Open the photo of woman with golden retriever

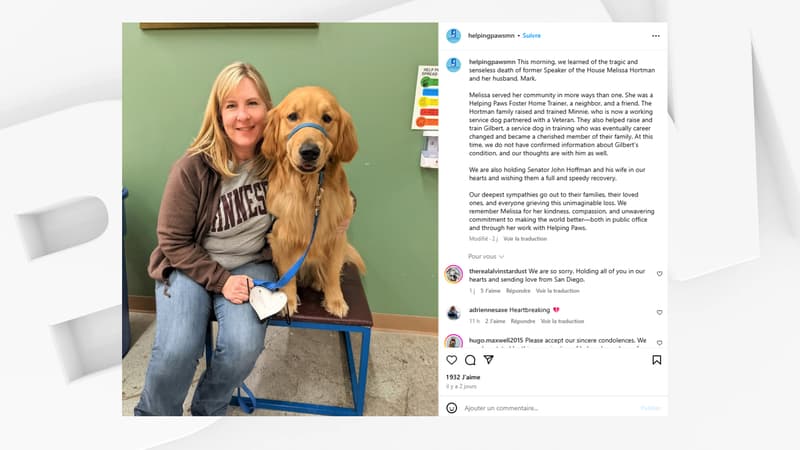[280, 219]
